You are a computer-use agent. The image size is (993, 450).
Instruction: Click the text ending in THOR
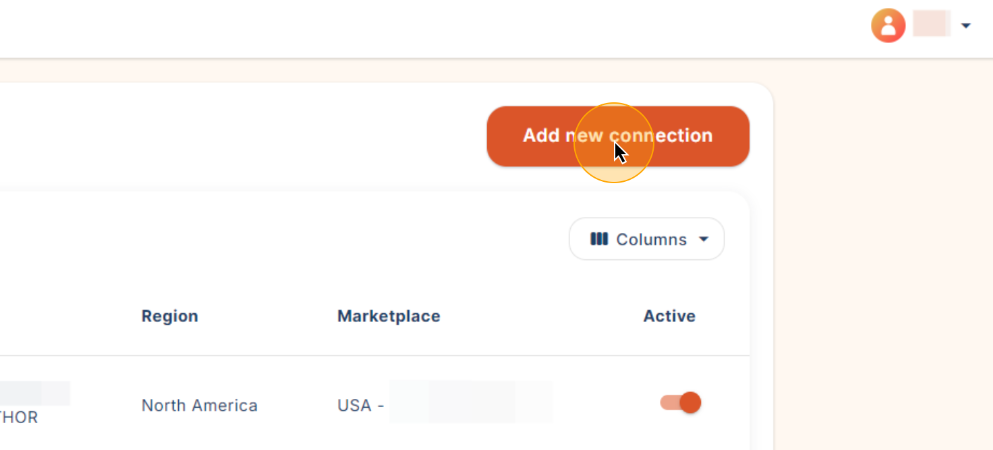point(19,418)
